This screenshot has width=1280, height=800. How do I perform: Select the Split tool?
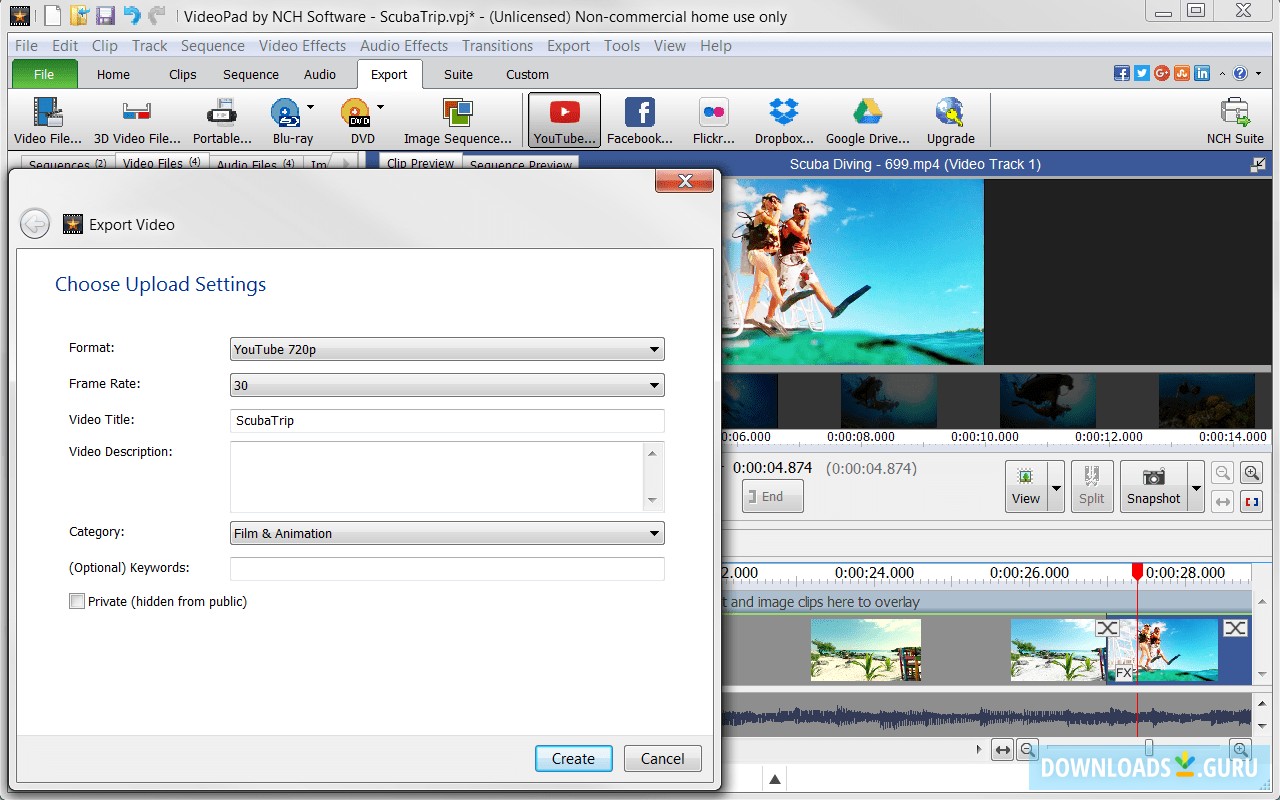click(x=1092, y=486)
